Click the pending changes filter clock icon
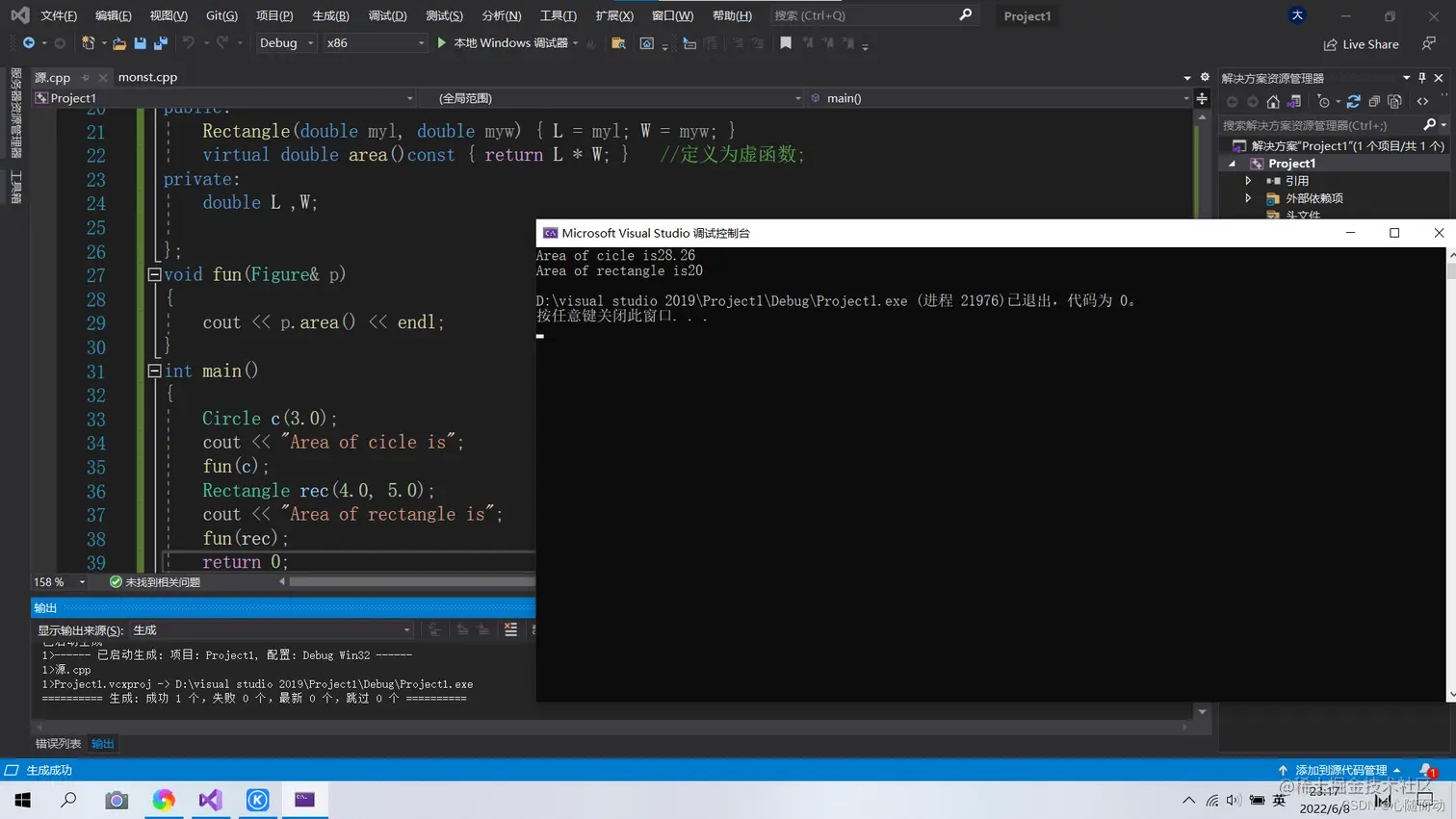This screenshot has width=1456, height=819. 1324,101
